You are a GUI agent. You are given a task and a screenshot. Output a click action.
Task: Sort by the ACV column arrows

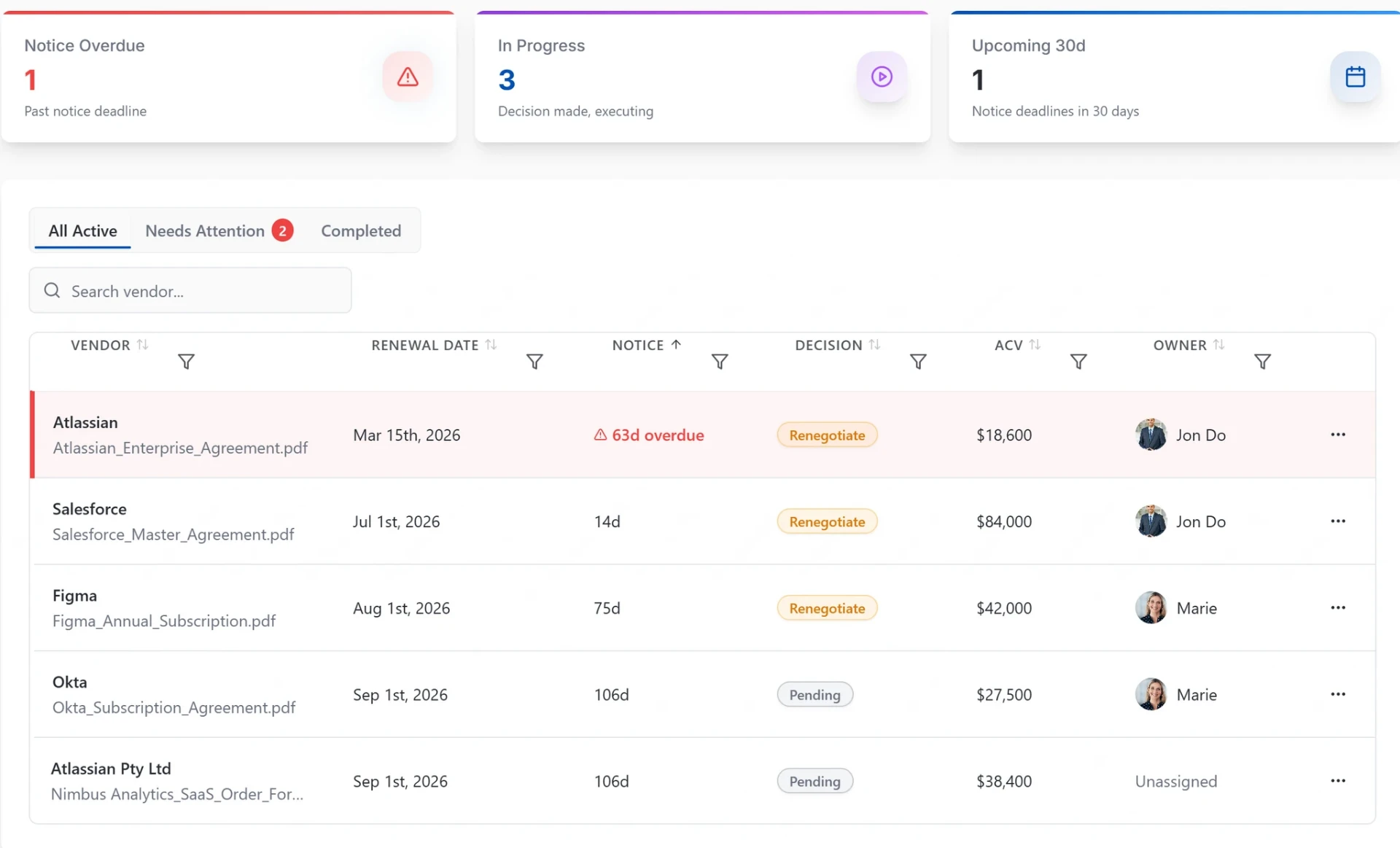(1035, 345)
